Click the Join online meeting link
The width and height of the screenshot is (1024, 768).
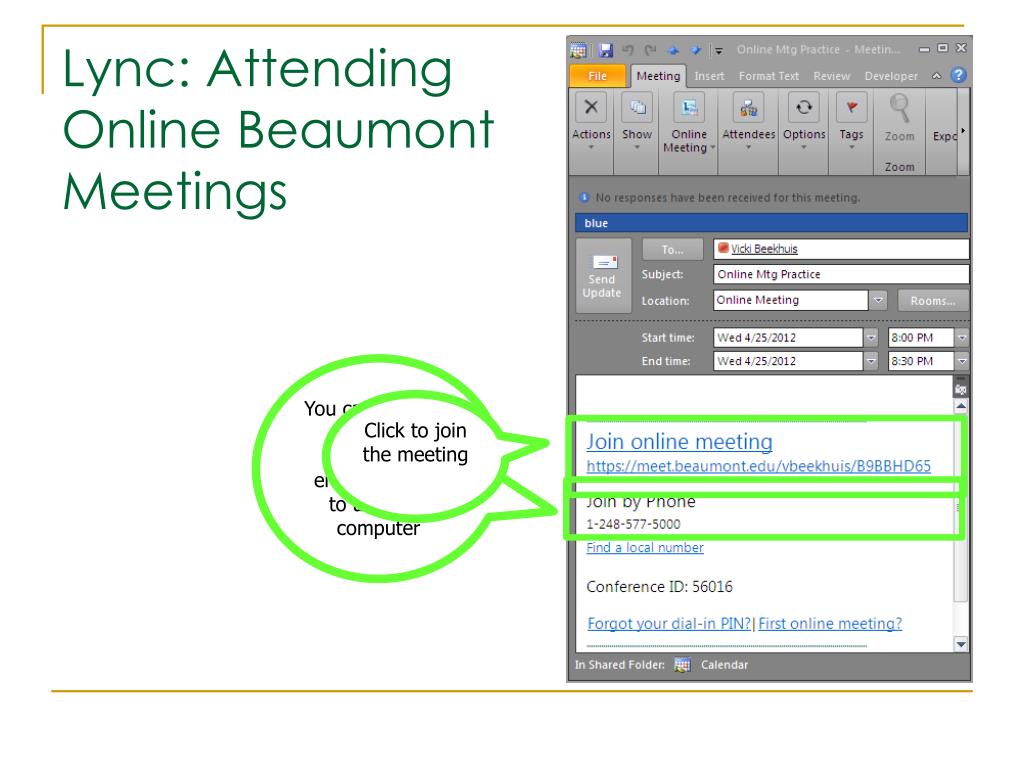point(679,441)
